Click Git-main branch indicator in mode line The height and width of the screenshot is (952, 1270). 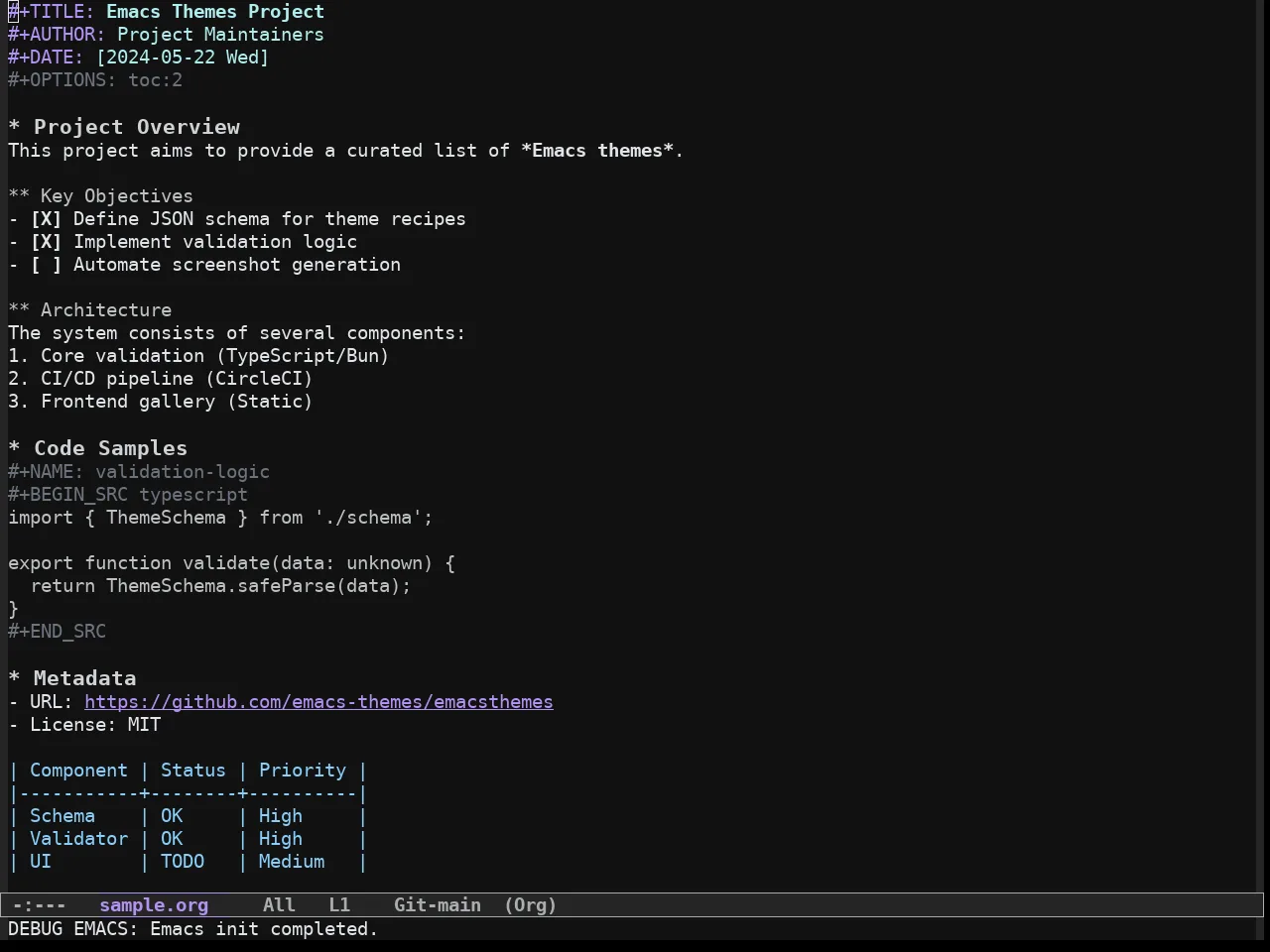(x=438, y=905)
